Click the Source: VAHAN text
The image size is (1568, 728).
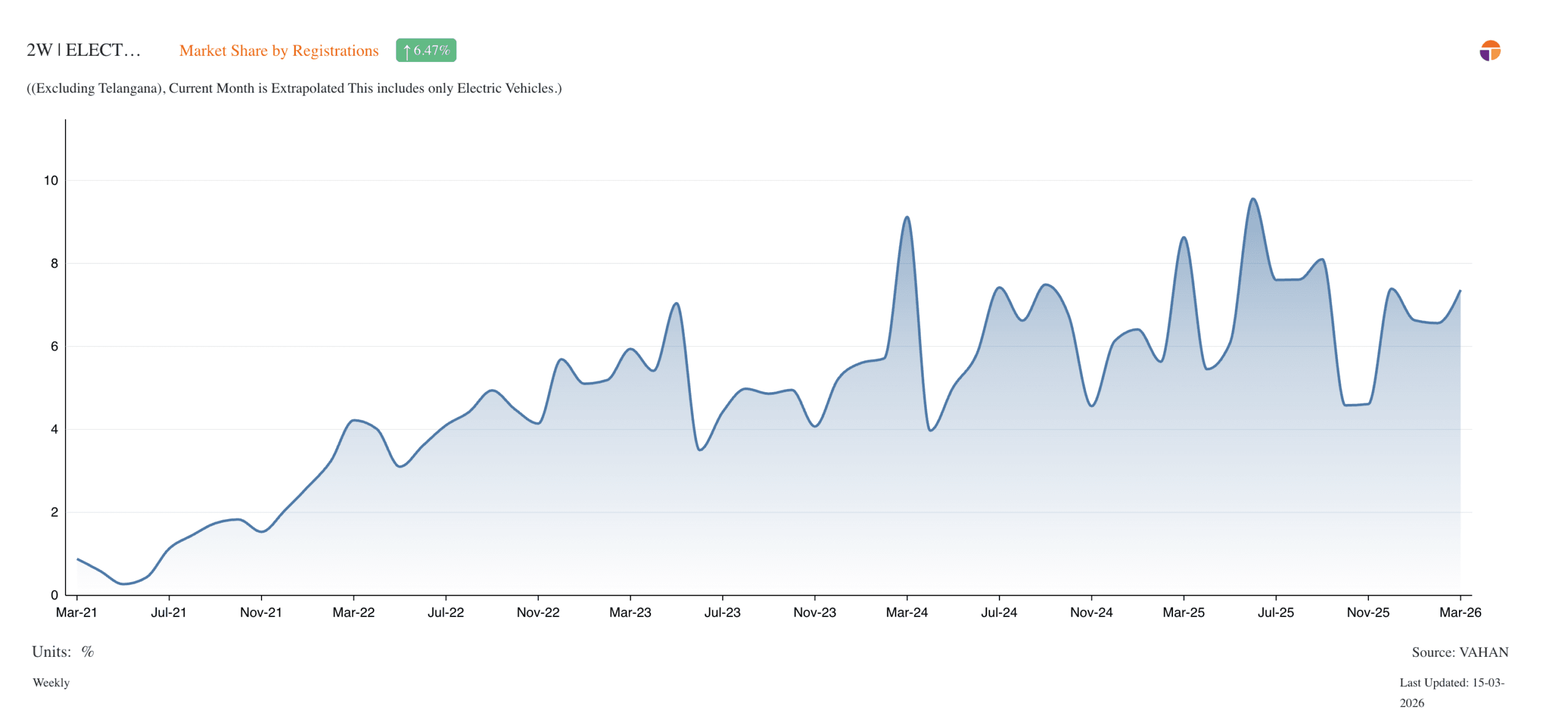pos(1459,651)
